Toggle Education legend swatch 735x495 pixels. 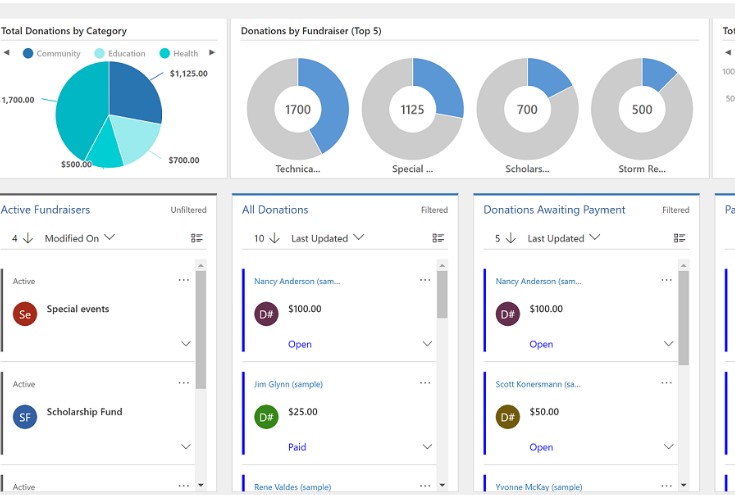[x=99, y=53]
